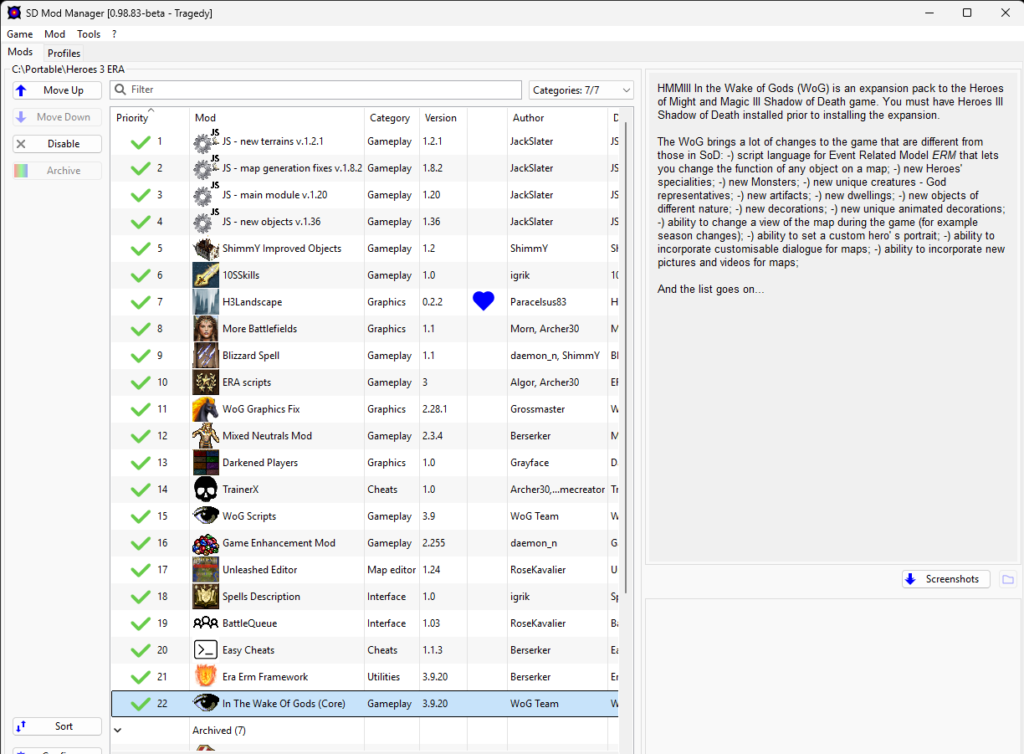Image resolution: width=1024 pixels, height=754 pixels.
Task: Click the WoG Graphics Fix horse icon
Action: [206, 409]
